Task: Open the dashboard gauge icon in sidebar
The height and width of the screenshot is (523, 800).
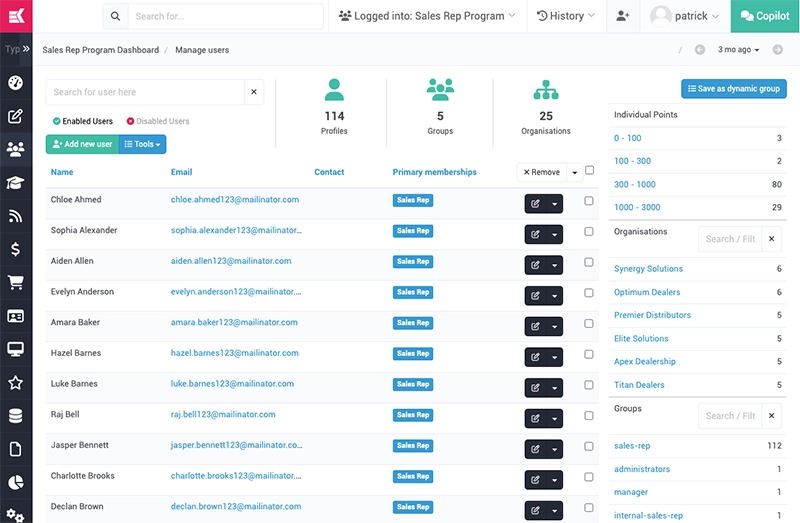Action: [15, 83]
